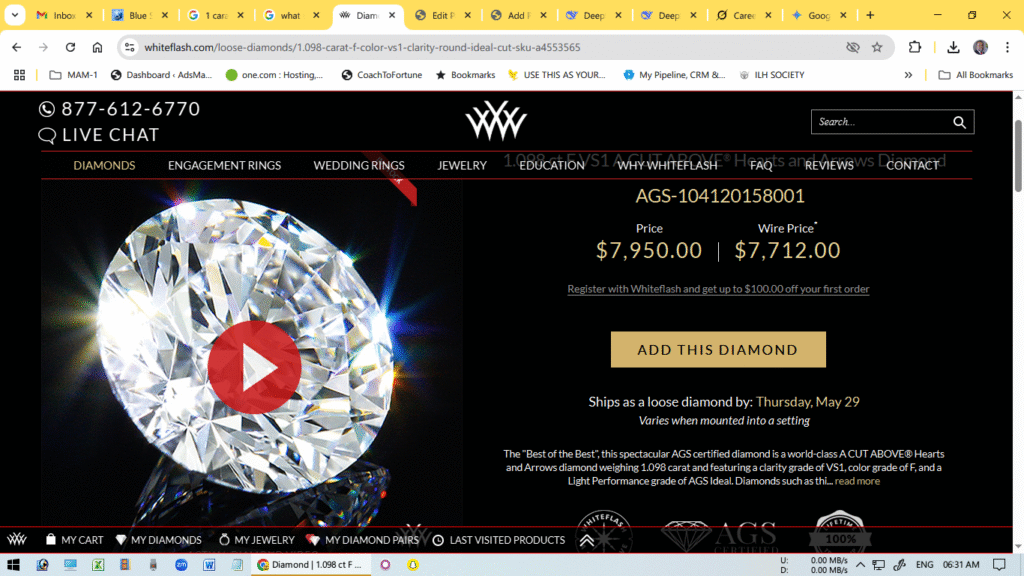Click the search magnifier icon
The height and width of the screenshot is (576, 1024).
click(959, 122)
